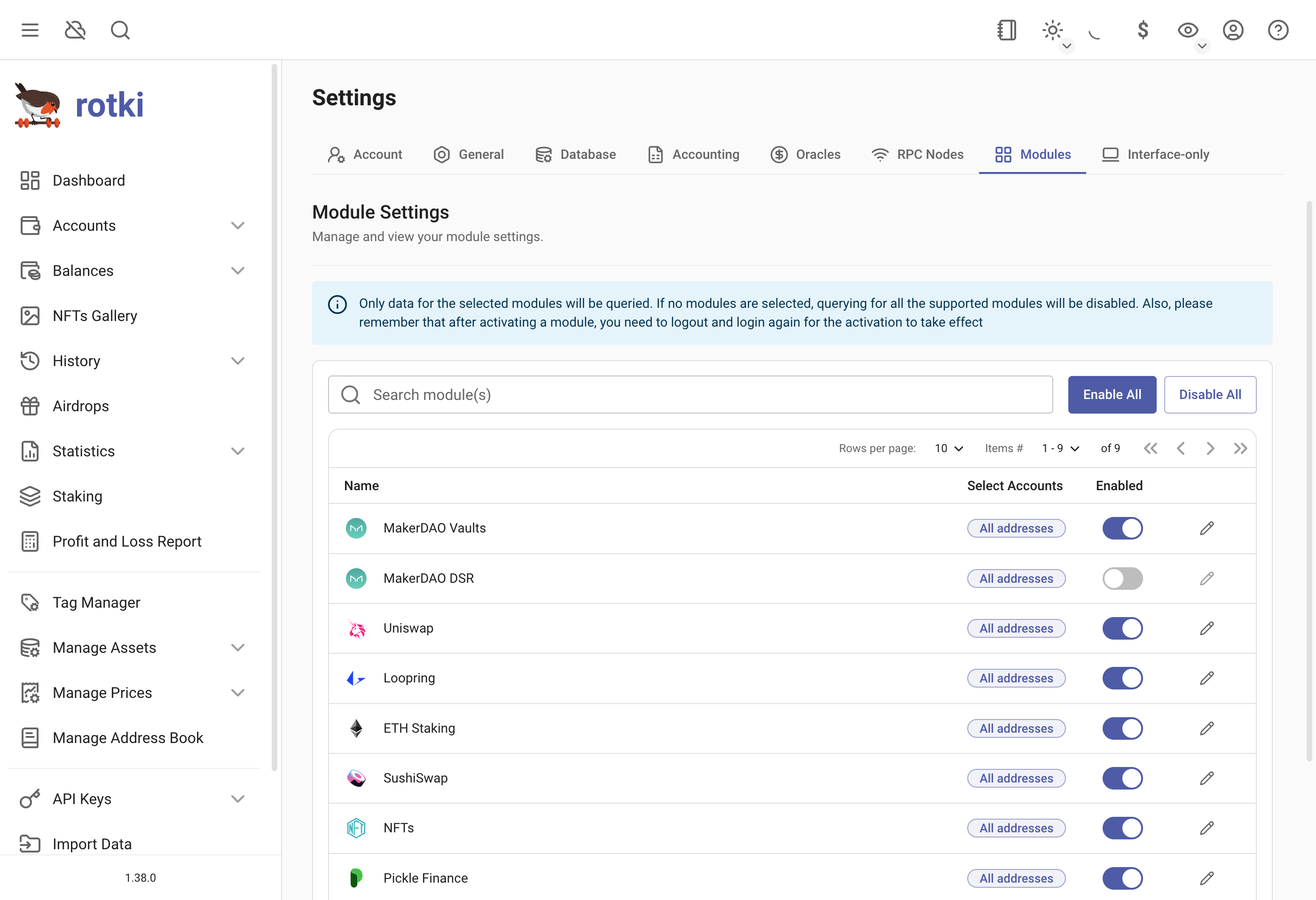The height and width of the screenshot is (900, 1316).
Task: Open the Rows per page dropdown
Action: pyautogui.click(x=949, y=448)
